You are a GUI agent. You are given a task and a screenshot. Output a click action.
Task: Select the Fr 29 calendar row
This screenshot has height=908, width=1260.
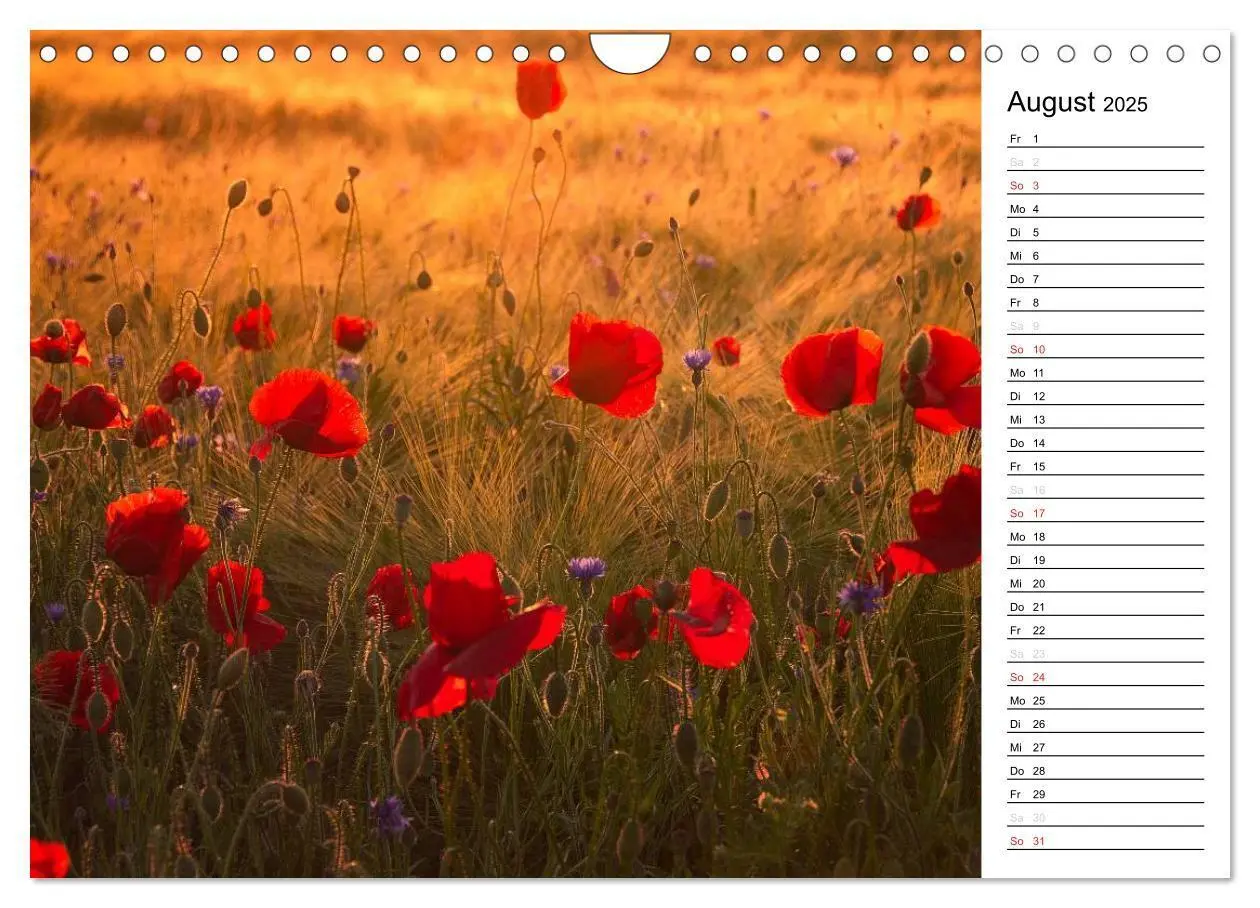tap(1105, 793)
